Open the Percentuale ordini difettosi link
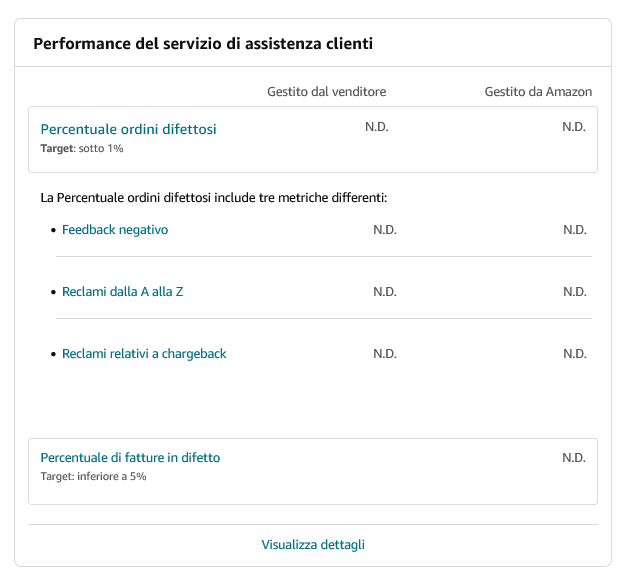The image size is (625, 580). click(x=128, y=129)
